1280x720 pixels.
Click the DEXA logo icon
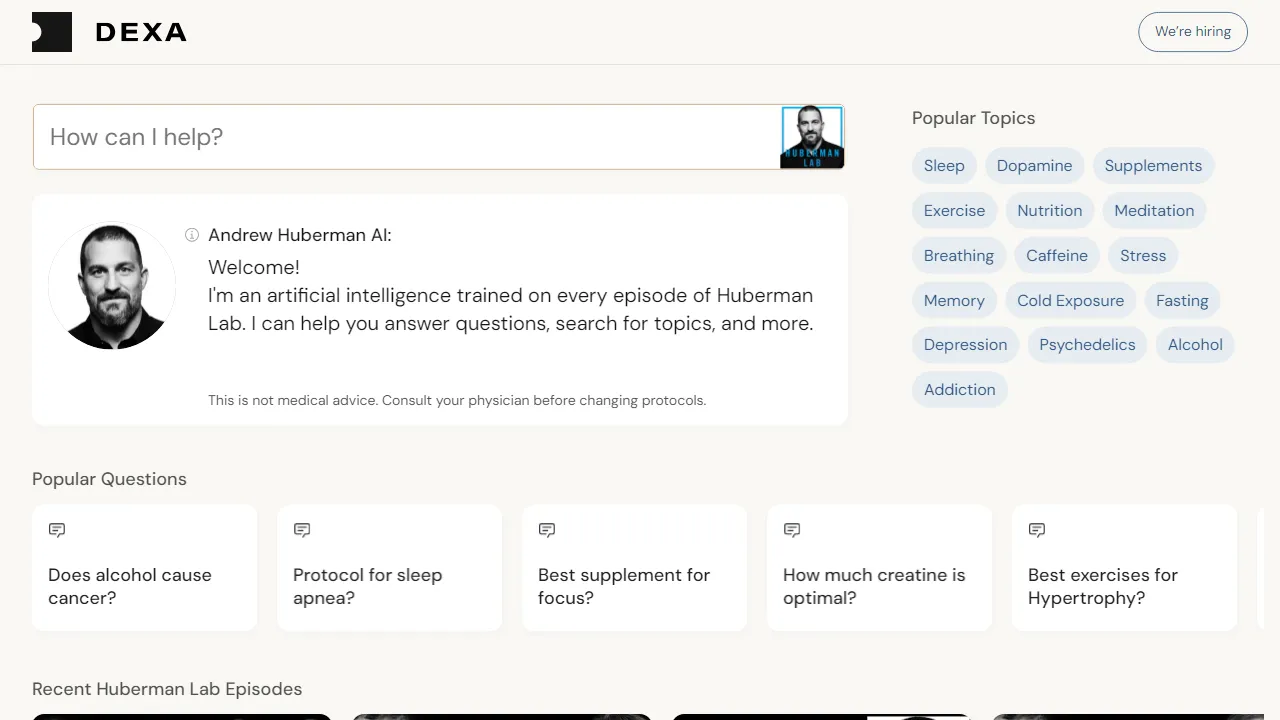point(52,32)
